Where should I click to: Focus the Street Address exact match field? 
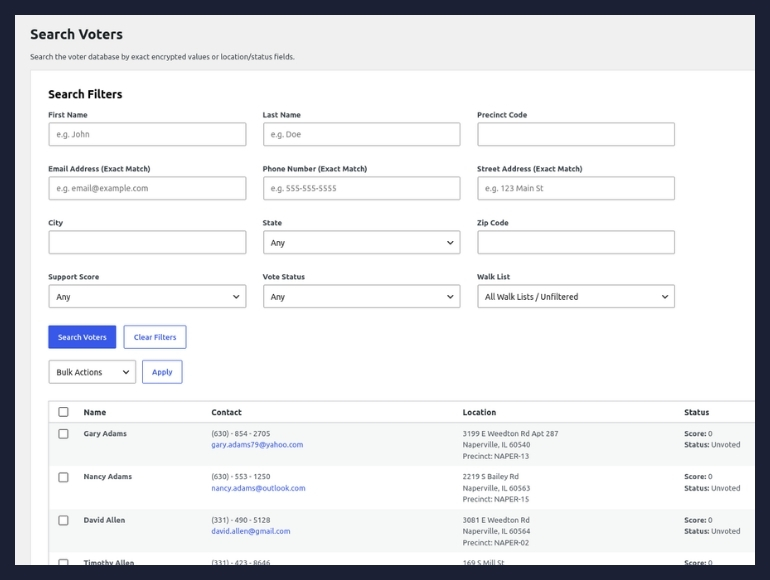(x=576, y=188)
